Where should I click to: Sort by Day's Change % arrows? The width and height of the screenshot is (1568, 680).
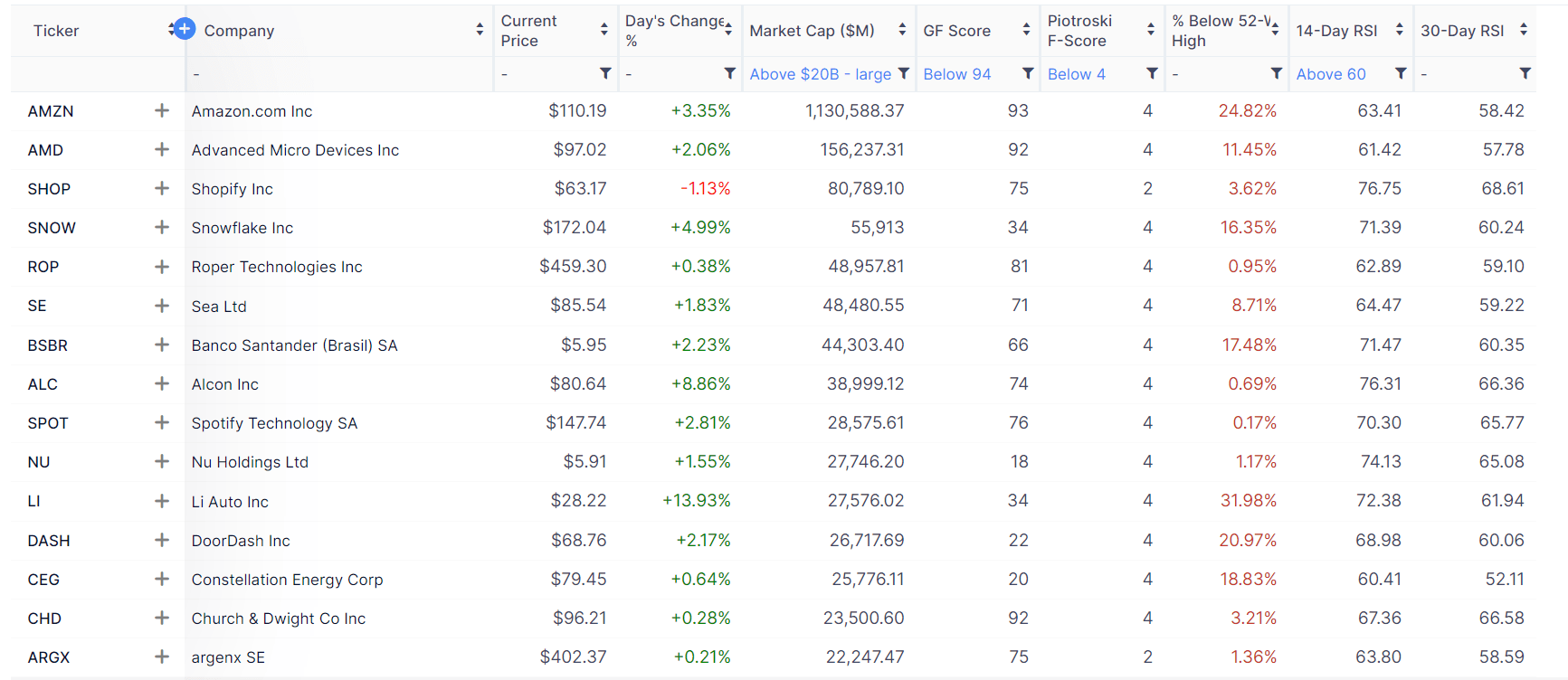coord(728,30)
